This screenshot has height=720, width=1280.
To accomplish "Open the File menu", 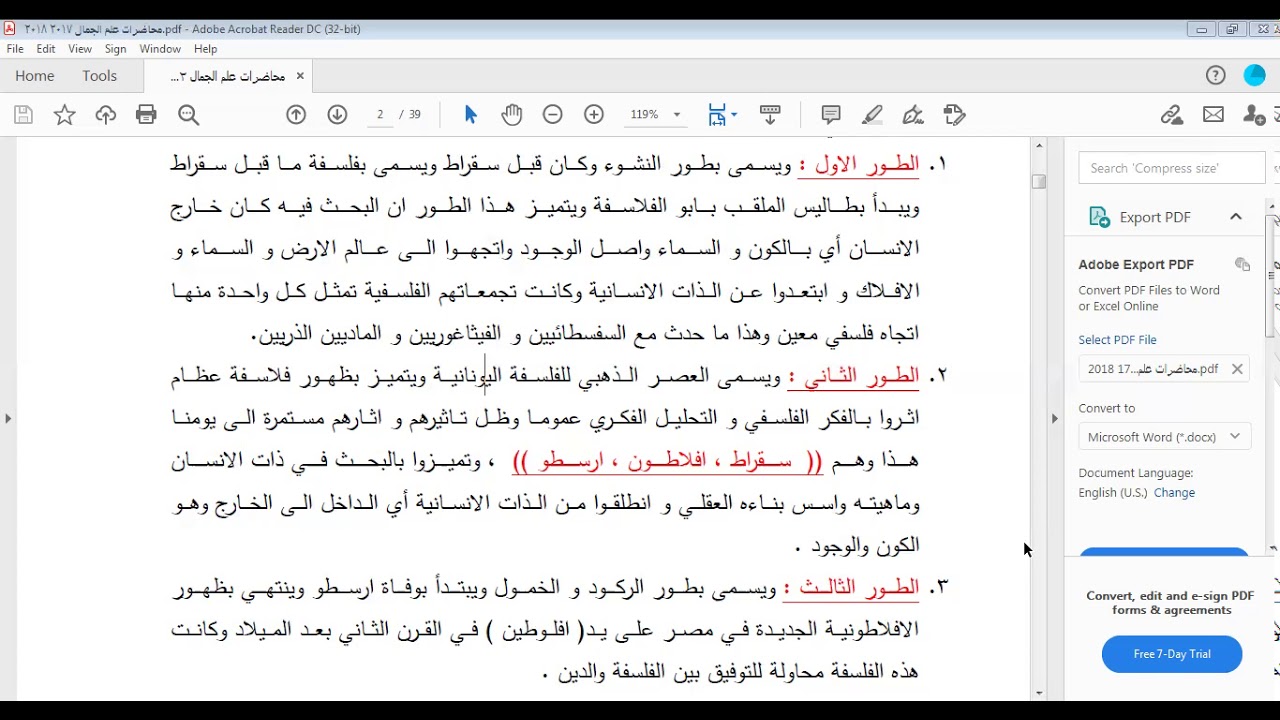I will 15,49.
